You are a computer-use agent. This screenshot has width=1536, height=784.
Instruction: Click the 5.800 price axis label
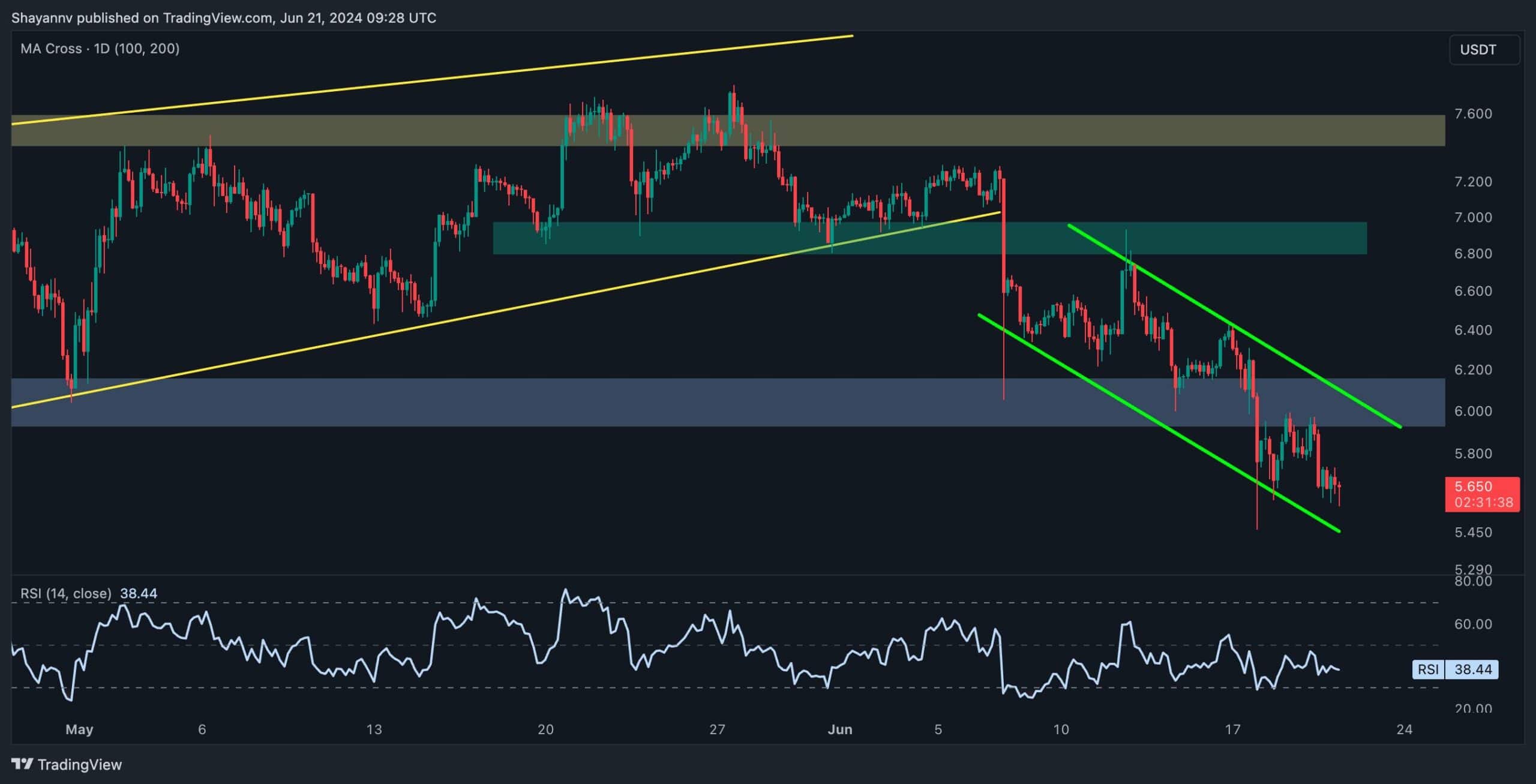pyautogui.click(x=1473, y=453)
